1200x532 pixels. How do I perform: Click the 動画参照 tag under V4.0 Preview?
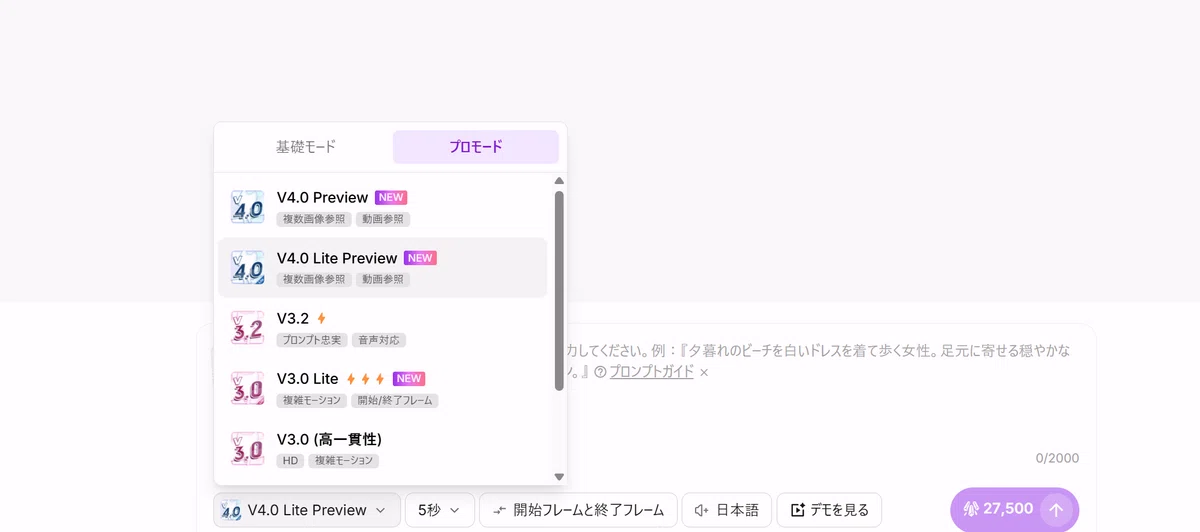click(383, 219)
